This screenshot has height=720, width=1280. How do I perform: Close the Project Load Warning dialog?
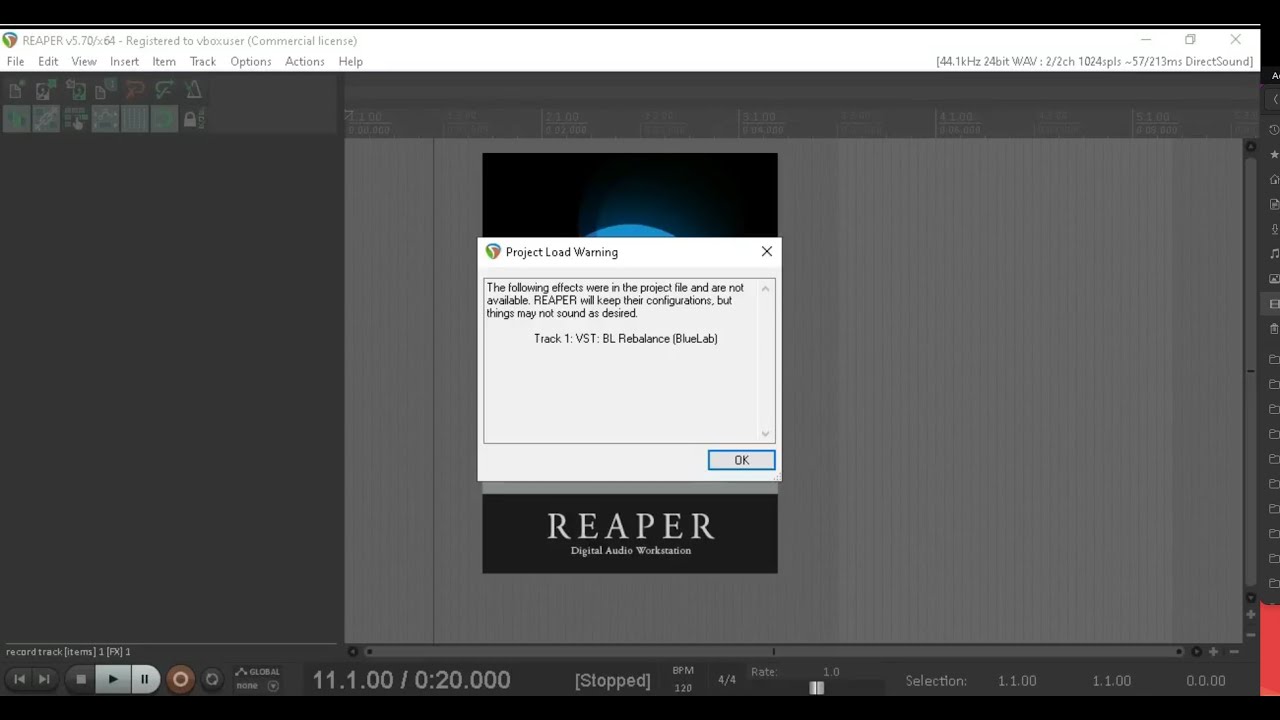point(767,251)
